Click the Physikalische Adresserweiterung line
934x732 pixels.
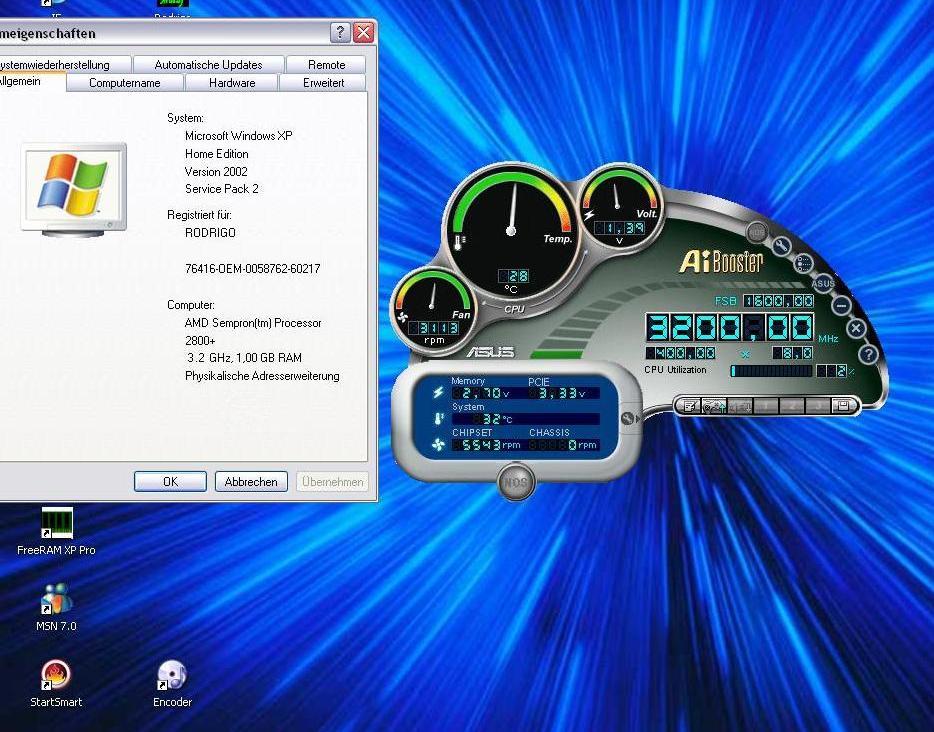coord(262,376)
